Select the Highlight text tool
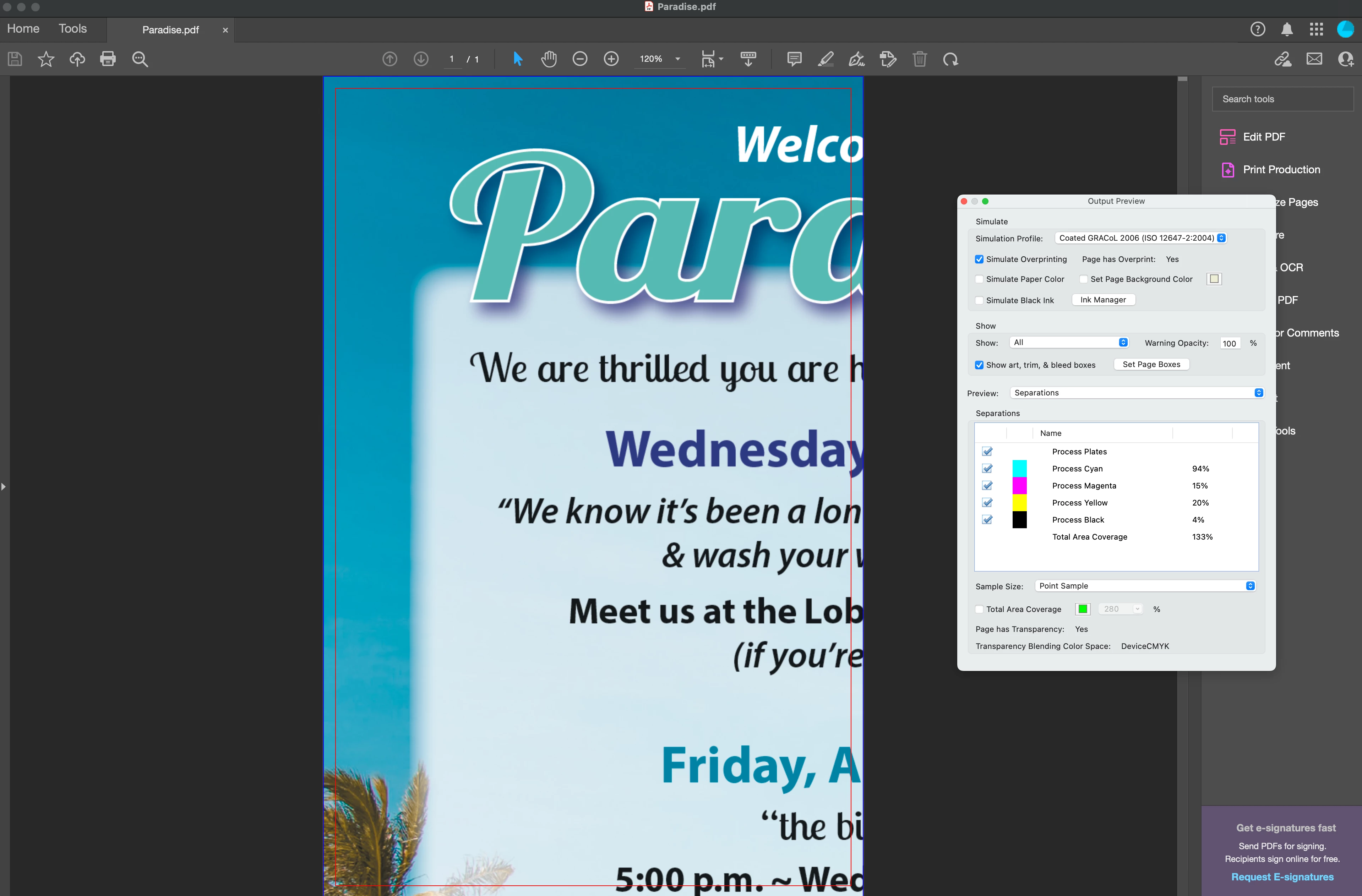Viewport: 1362px width, 896px height. click(825, 59)
